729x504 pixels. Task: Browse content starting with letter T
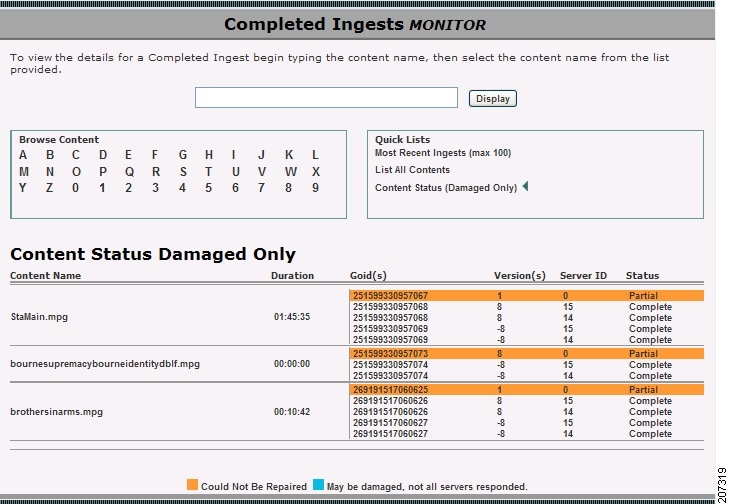coord(208,172)
